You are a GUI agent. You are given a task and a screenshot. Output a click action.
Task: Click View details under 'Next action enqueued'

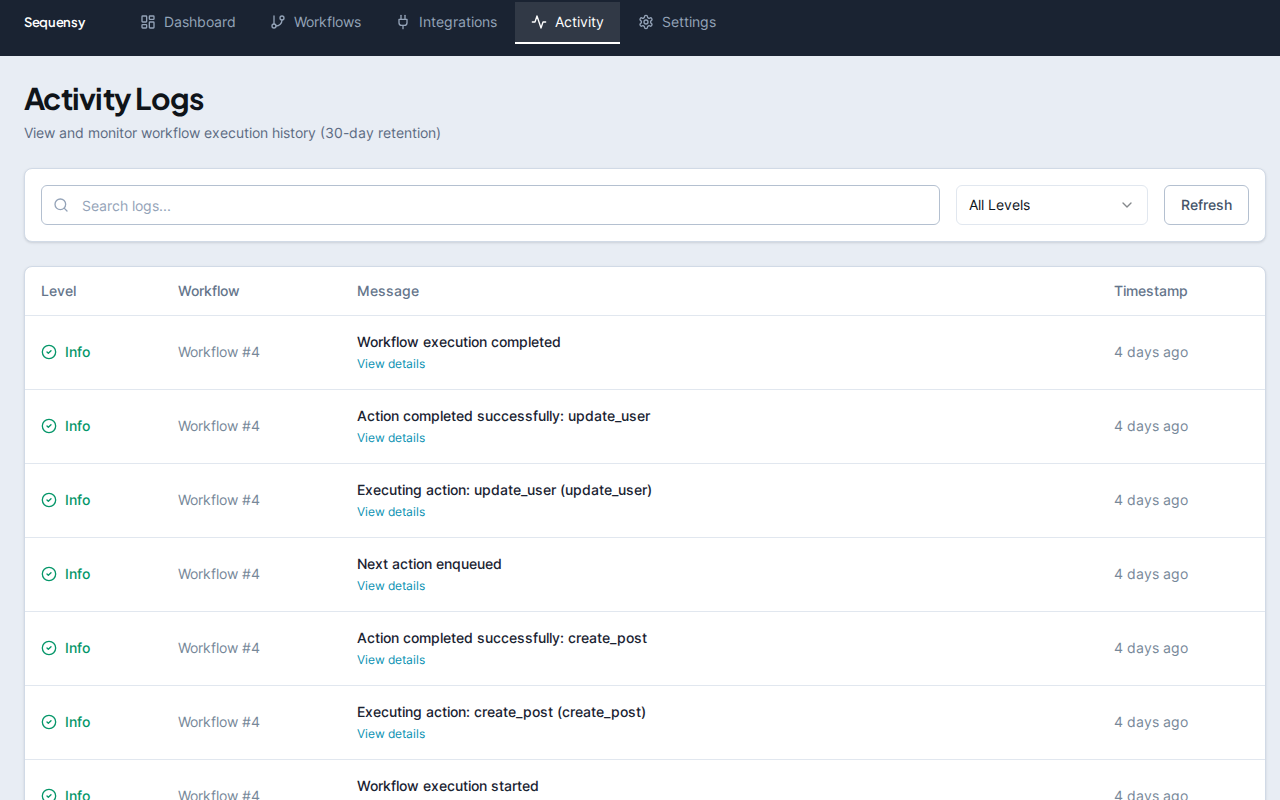click(x=390, y=585)
